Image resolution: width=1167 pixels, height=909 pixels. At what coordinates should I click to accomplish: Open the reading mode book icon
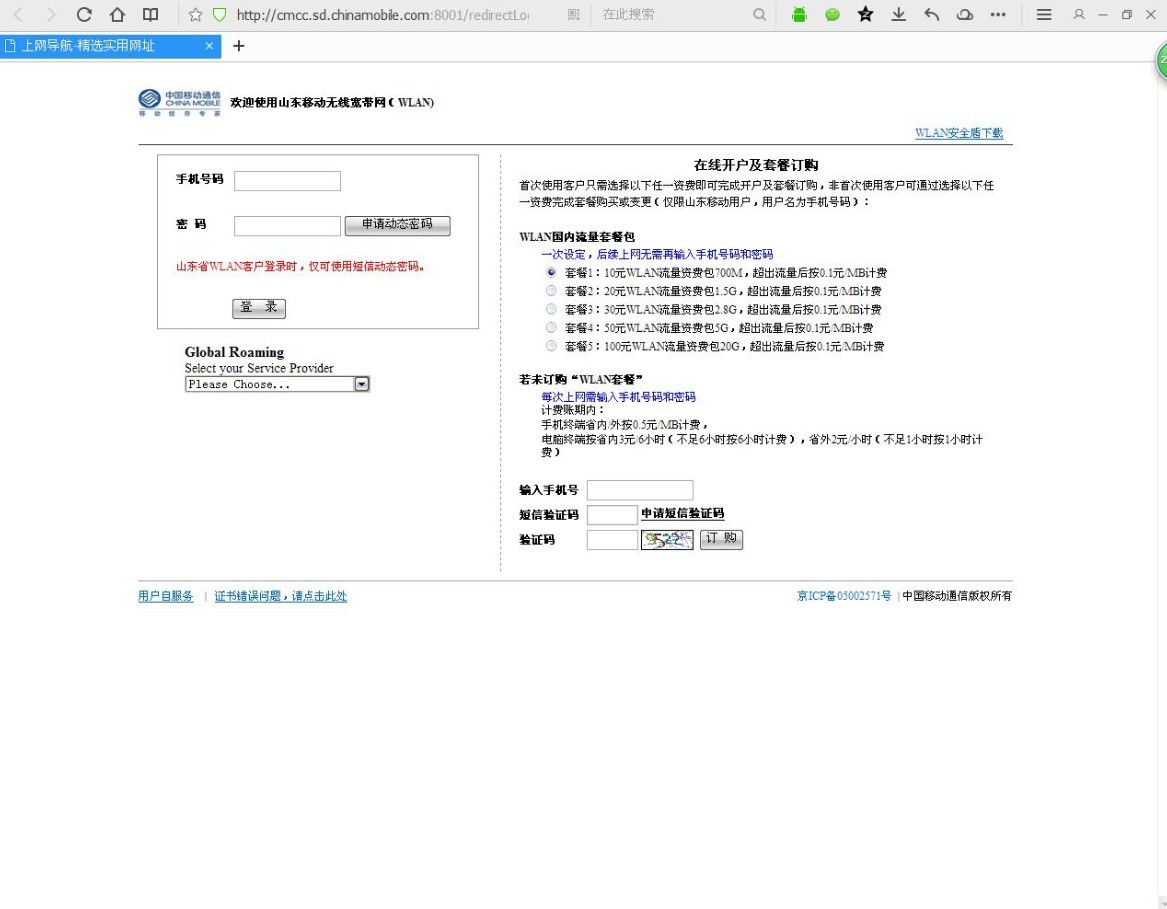pyautogui.click(x=150, y=15)
